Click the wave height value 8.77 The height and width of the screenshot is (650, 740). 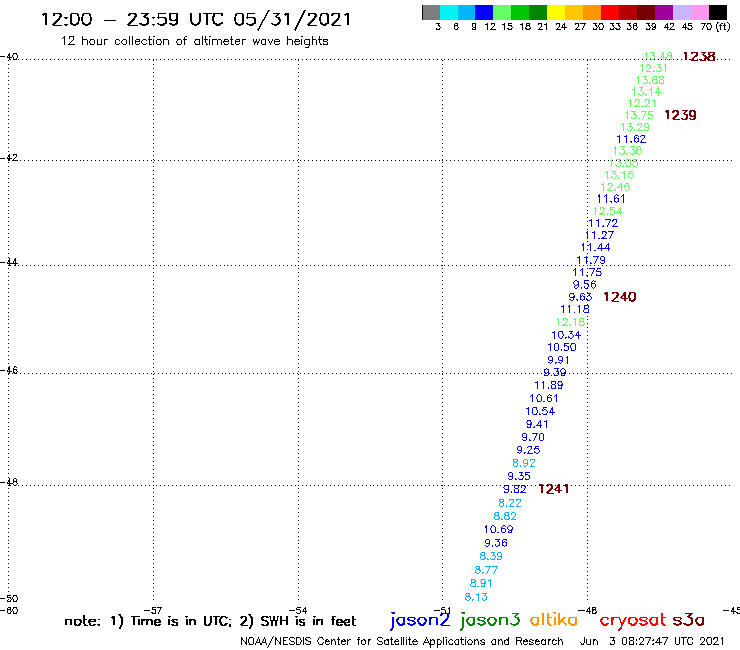tap(486, 570)
